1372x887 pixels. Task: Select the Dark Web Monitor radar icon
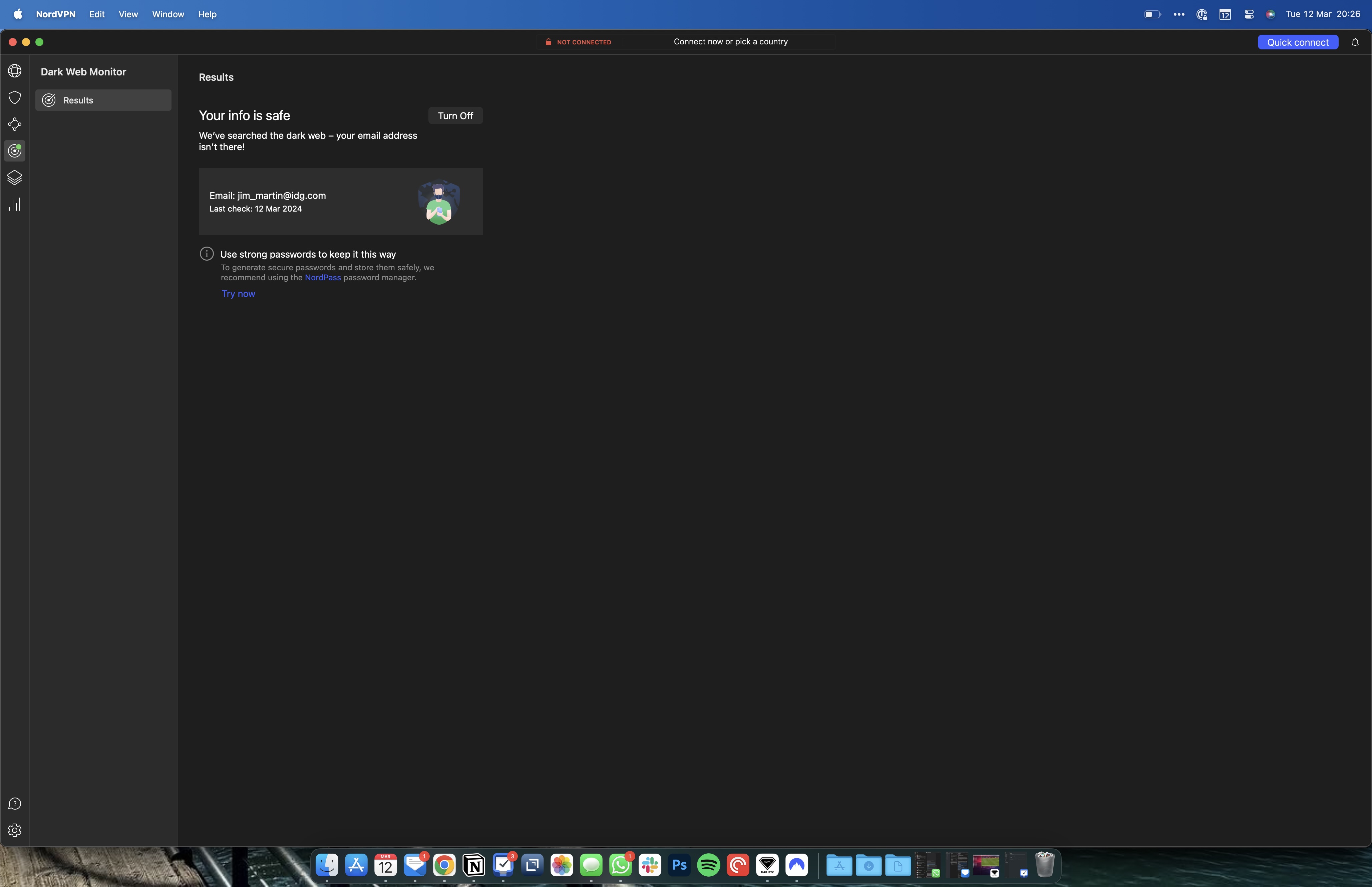(14, 151)
